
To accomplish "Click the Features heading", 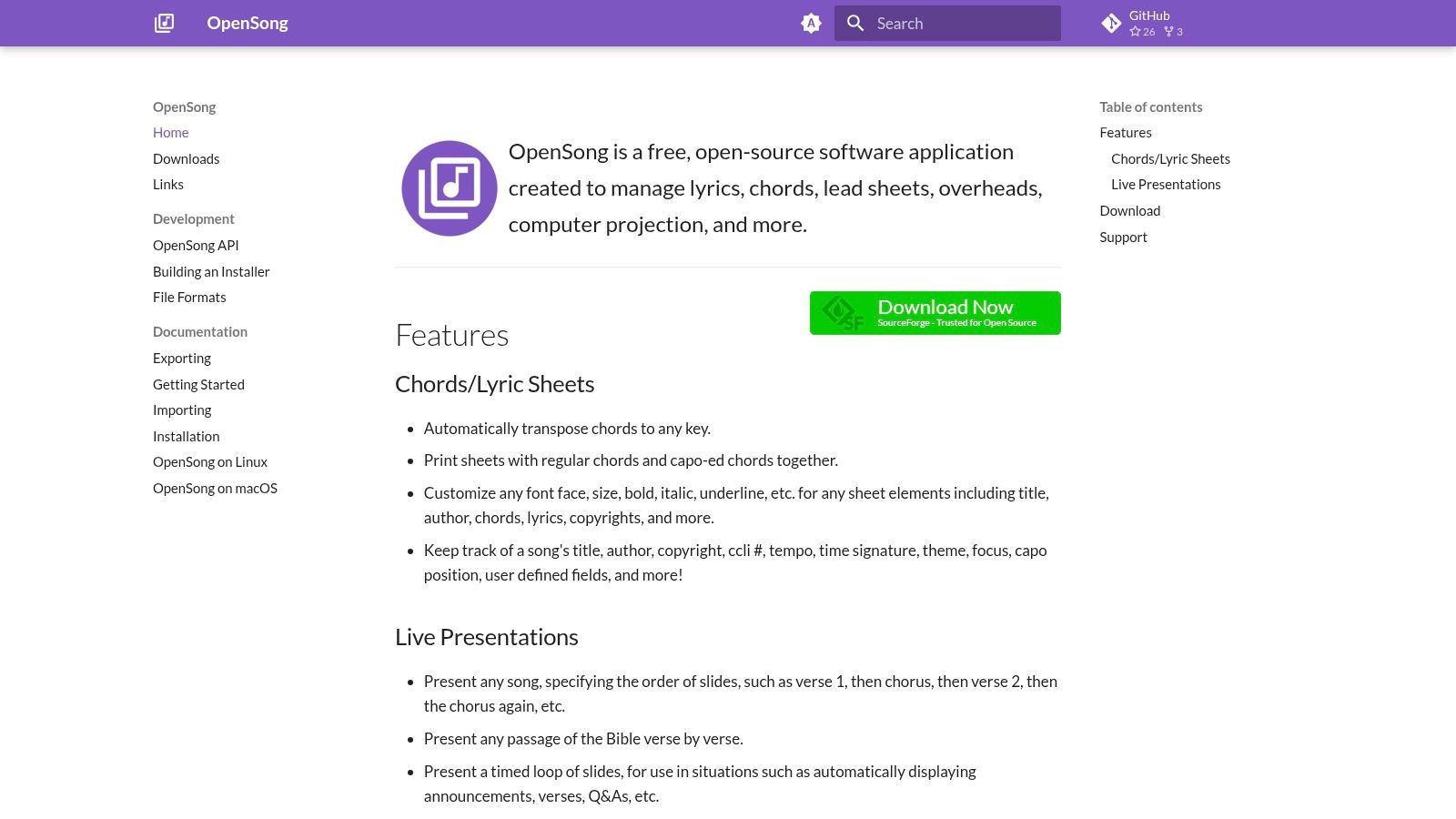I will tap(451, 335).
